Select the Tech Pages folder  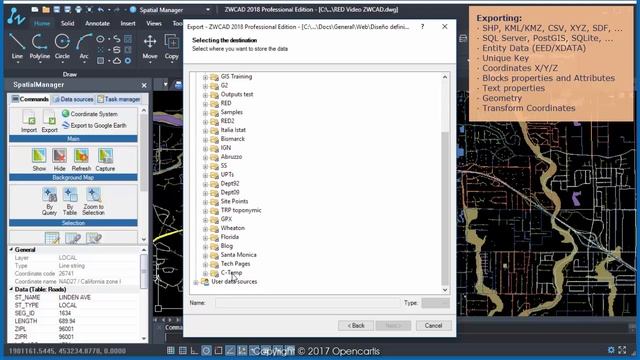[x=235, y=264]
